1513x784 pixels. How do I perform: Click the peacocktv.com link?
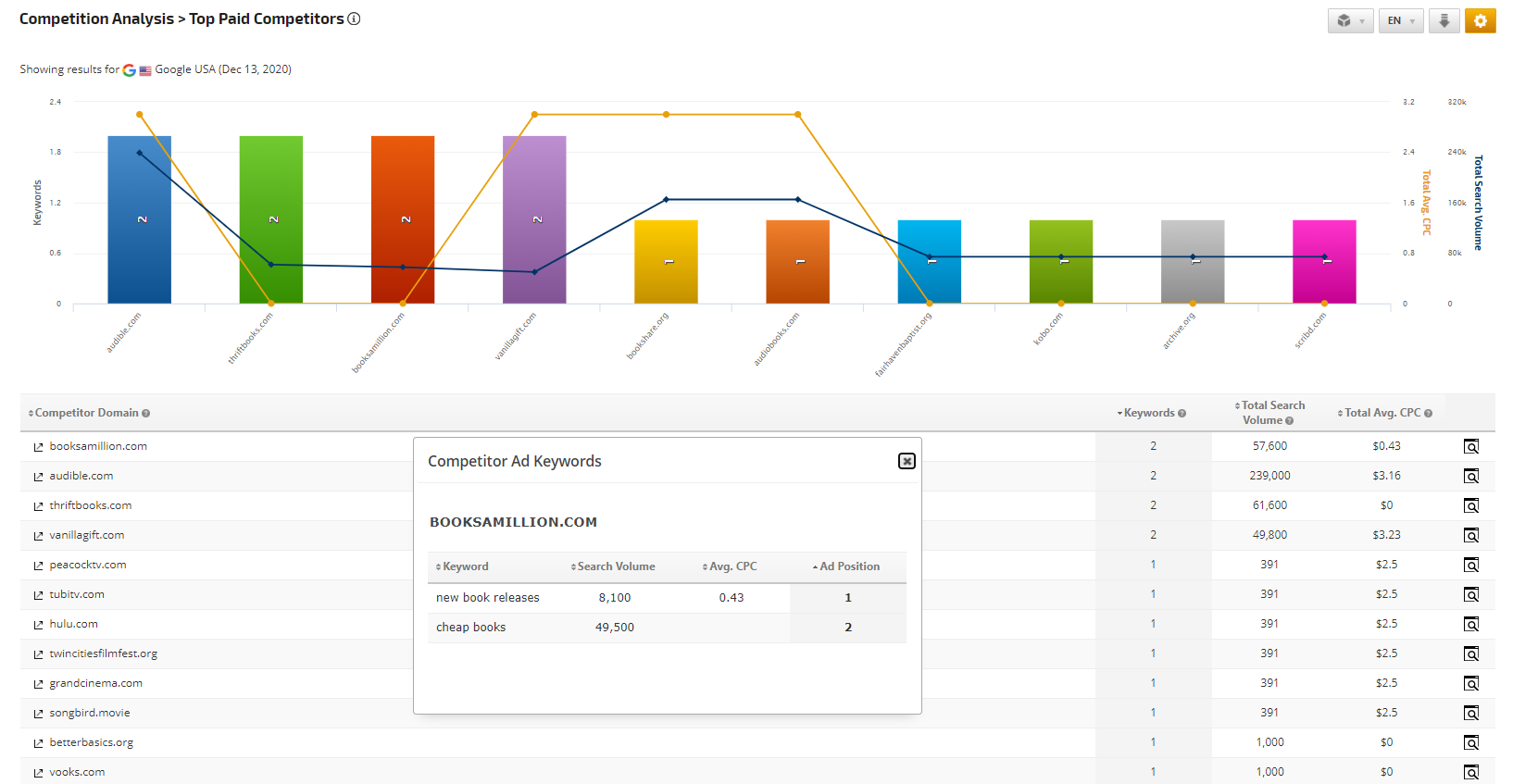click(88, 565)
